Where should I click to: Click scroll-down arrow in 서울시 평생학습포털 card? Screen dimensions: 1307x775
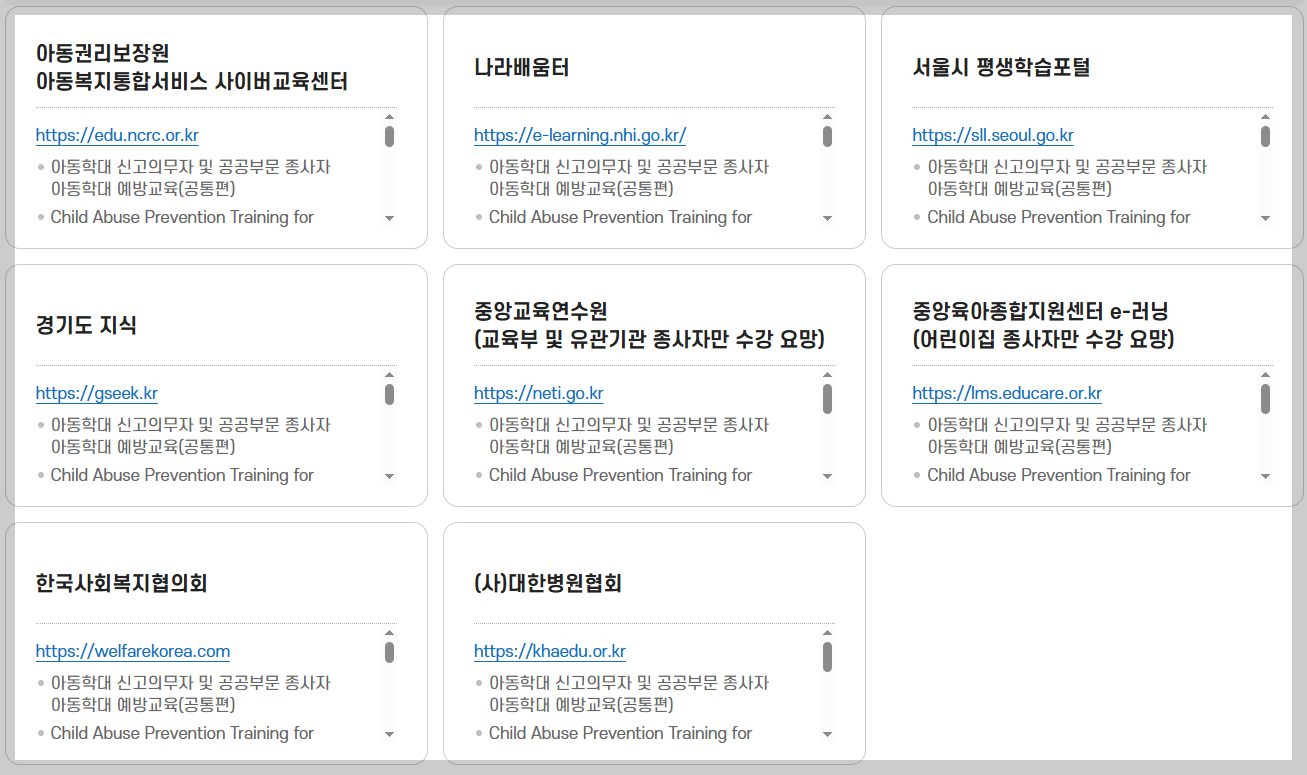click(1265, 218)
